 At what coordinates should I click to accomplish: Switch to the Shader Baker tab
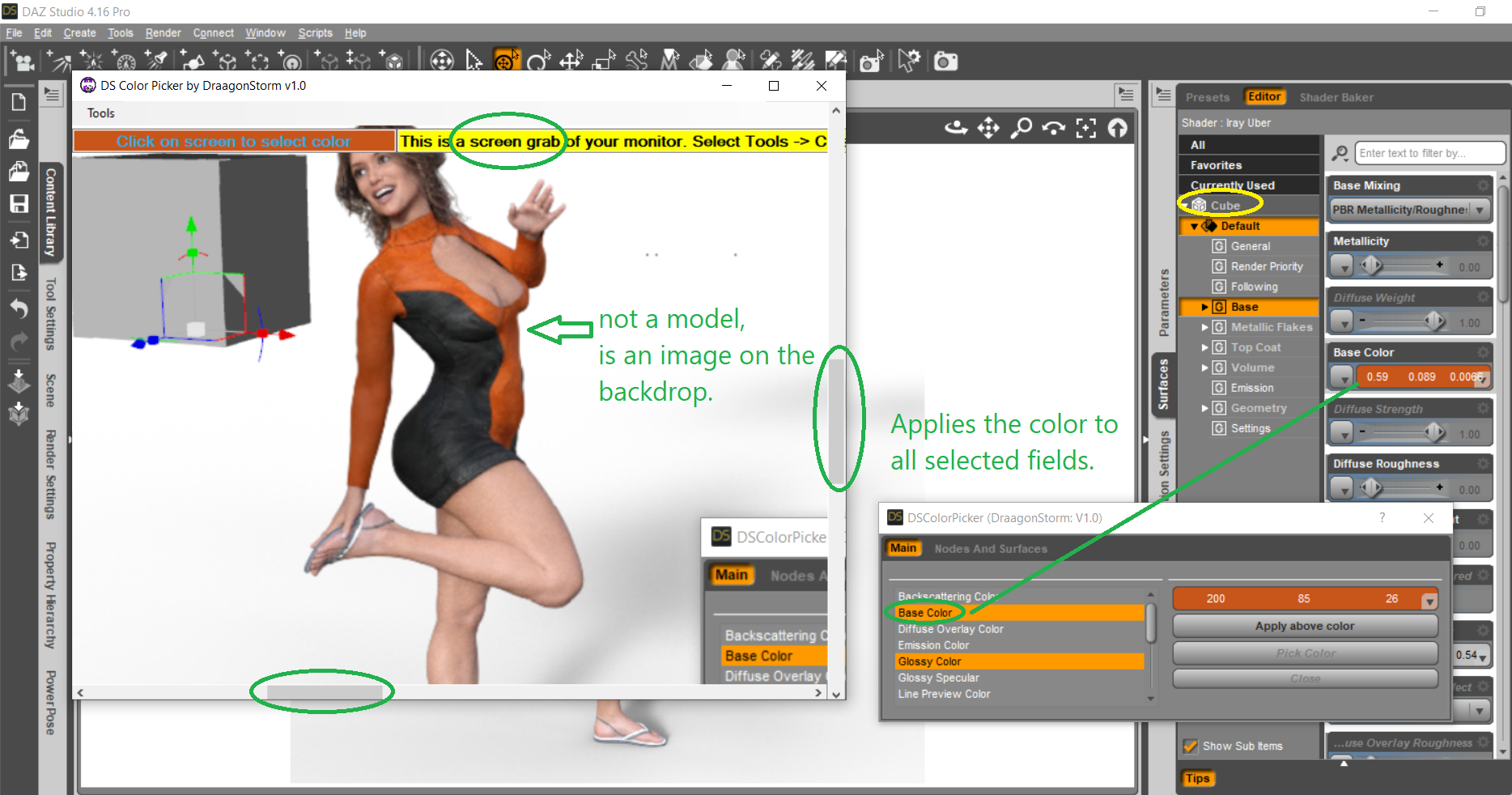[1336, 97]
